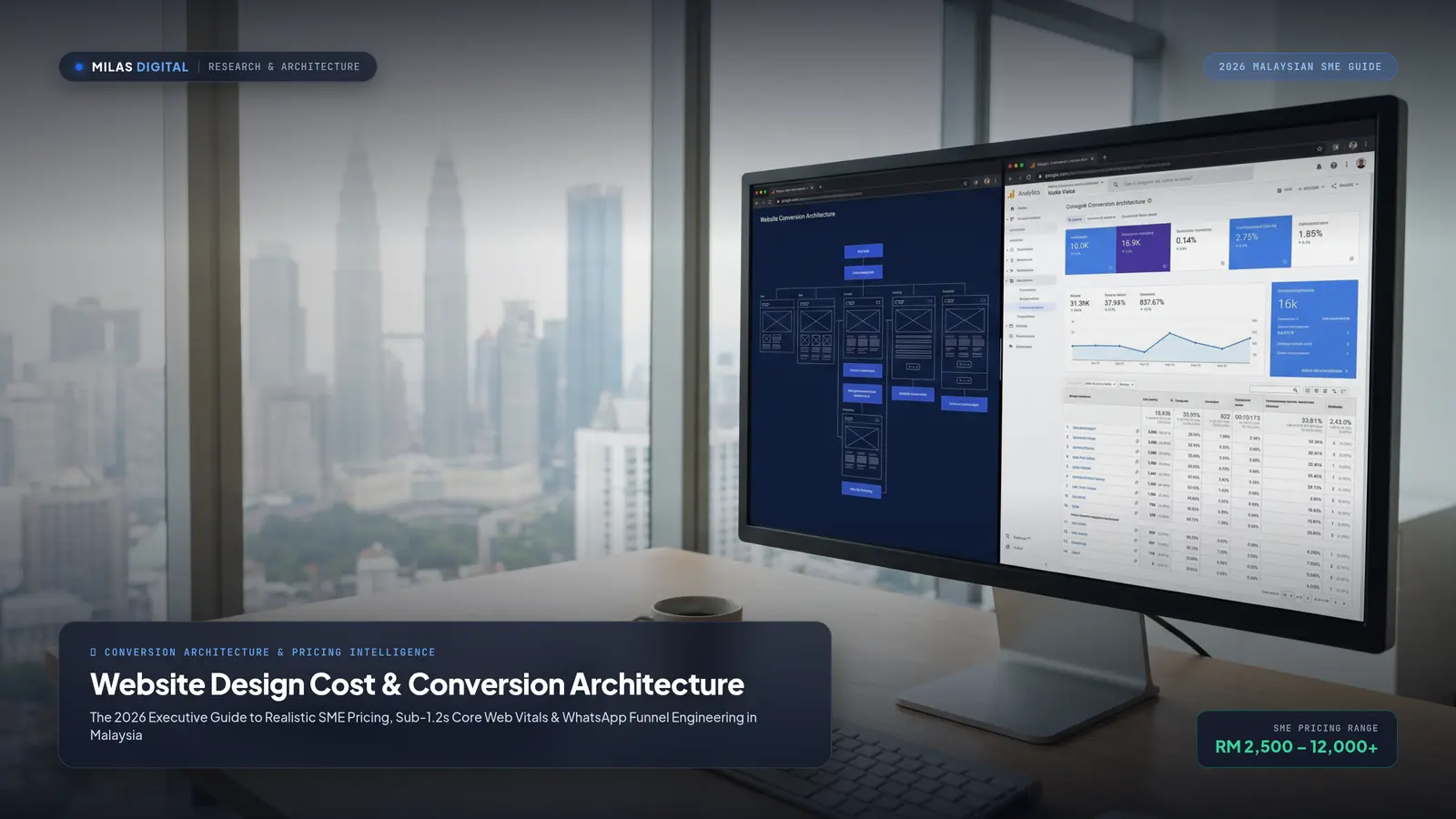Click the 31.3K metric above the chart
Screen dimensions: 1456x819
point(1079,303)
